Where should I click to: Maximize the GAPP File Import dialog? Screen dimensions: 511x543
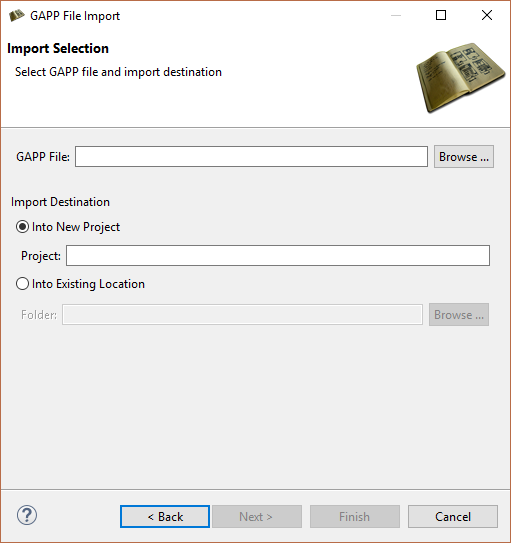point(441,15)
